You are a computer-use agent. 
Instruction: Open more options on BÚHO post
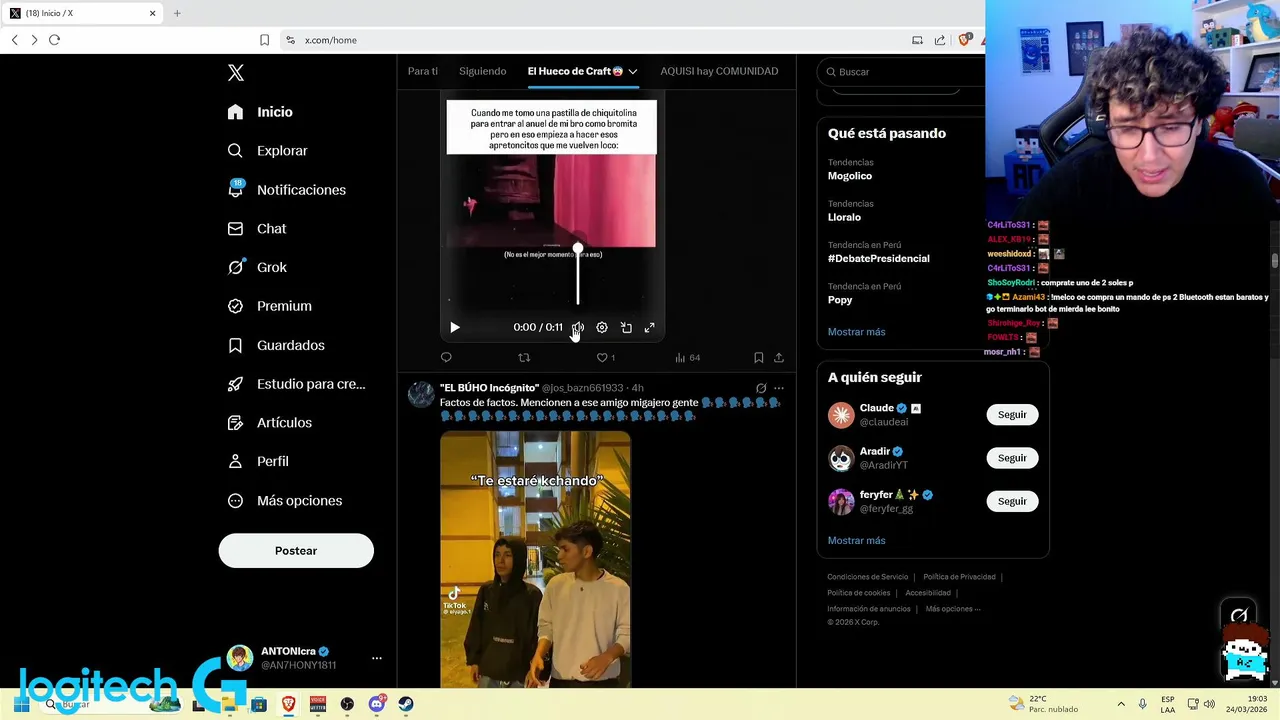point(779,388)
